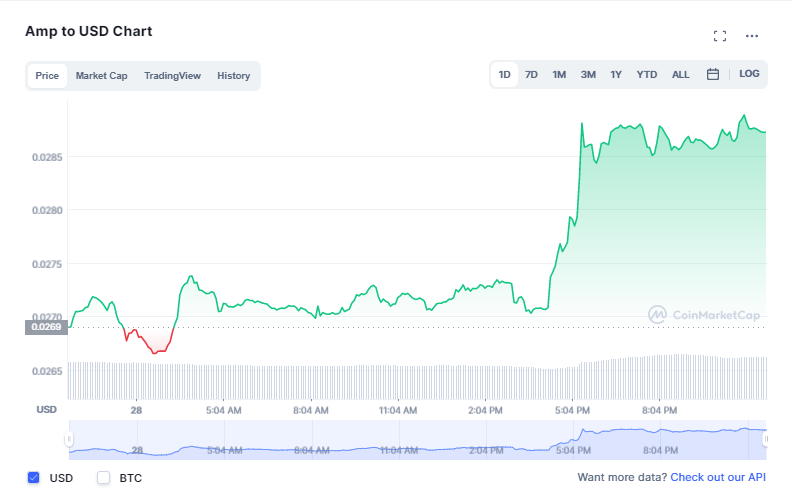Check the BTC currency checkbox

tap(104, 477)
